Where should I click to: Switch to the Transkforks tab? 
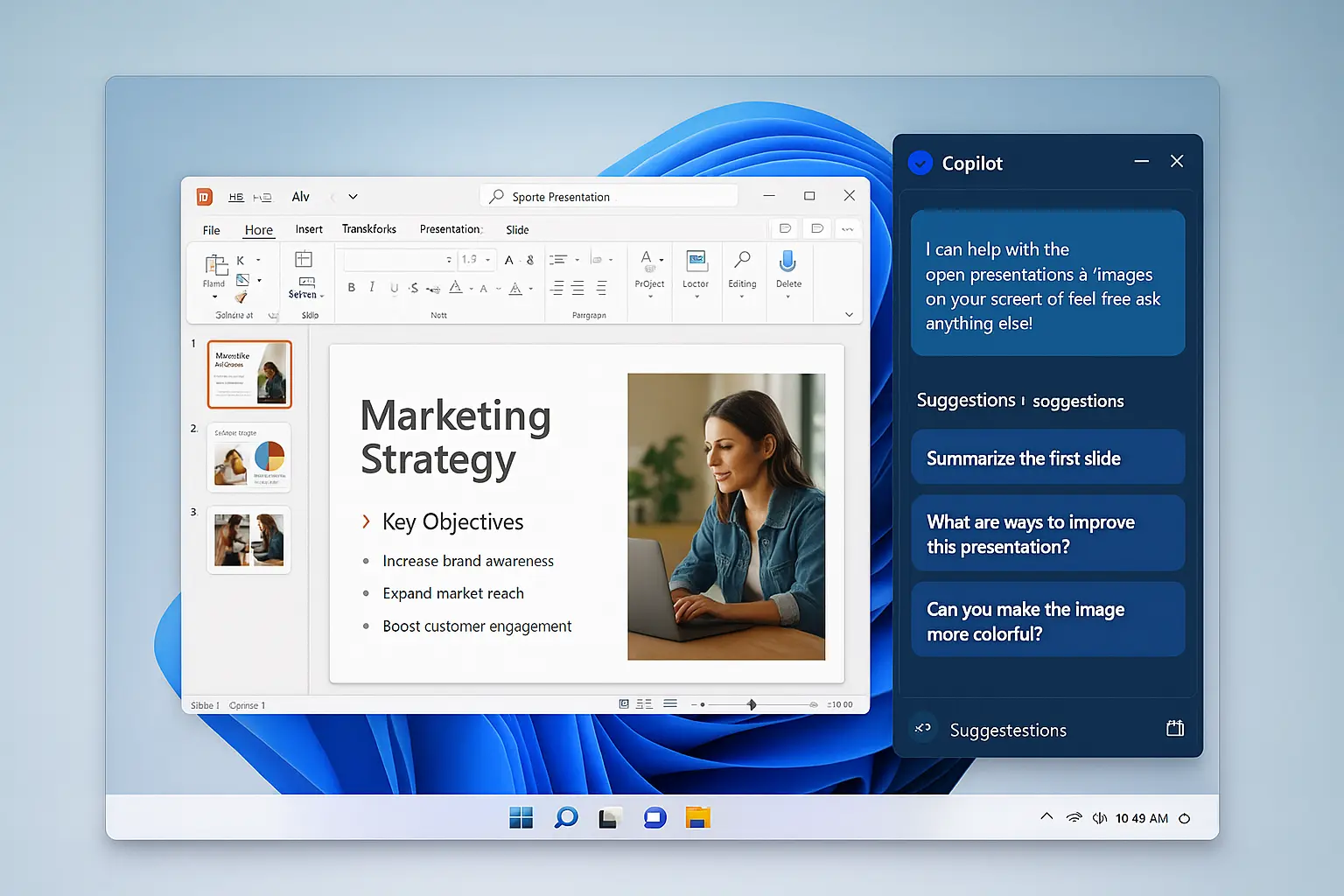(x=368, y=229)
